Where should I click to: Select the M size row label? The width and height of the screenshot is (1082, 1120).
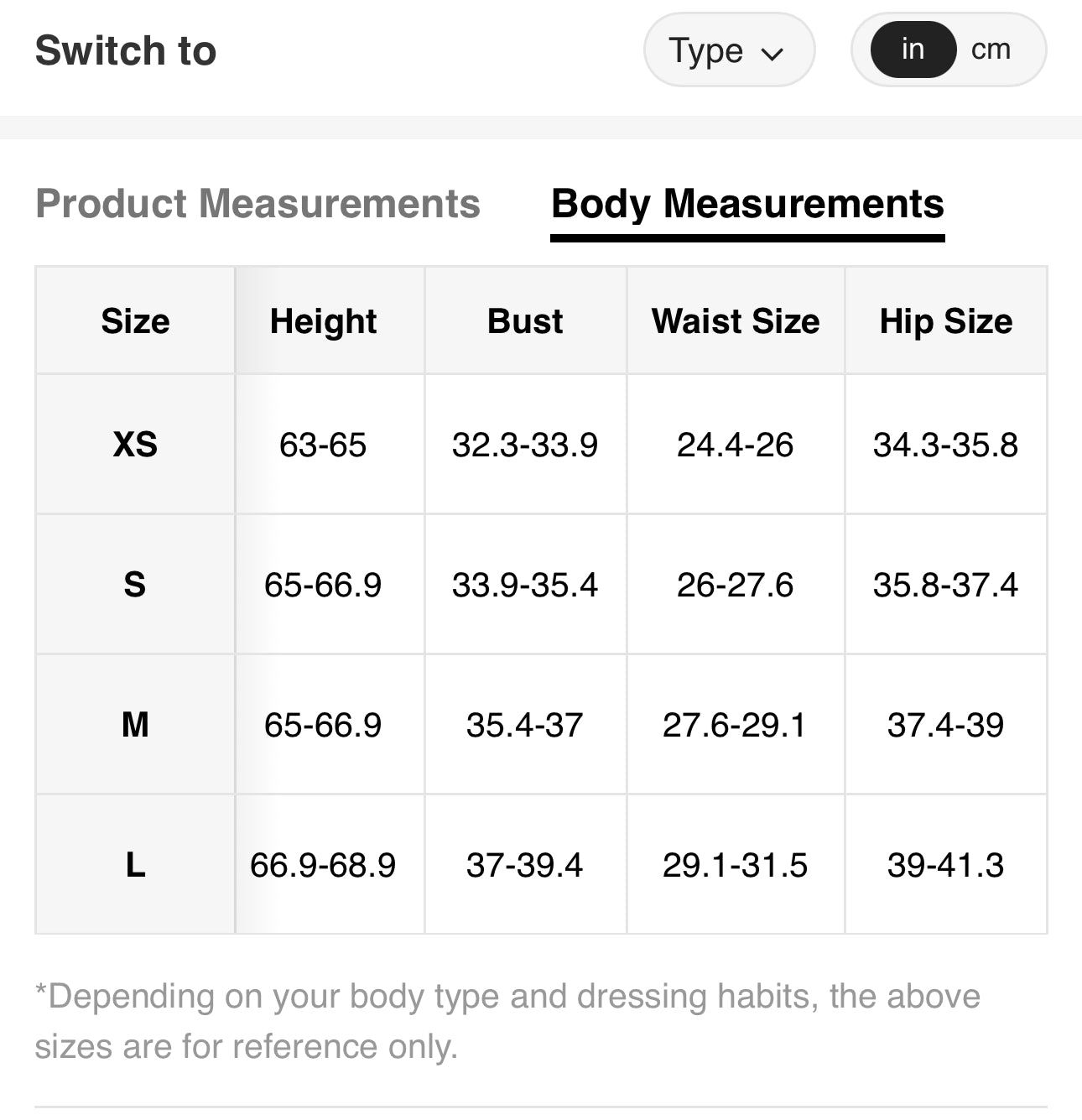coord(135,725)
